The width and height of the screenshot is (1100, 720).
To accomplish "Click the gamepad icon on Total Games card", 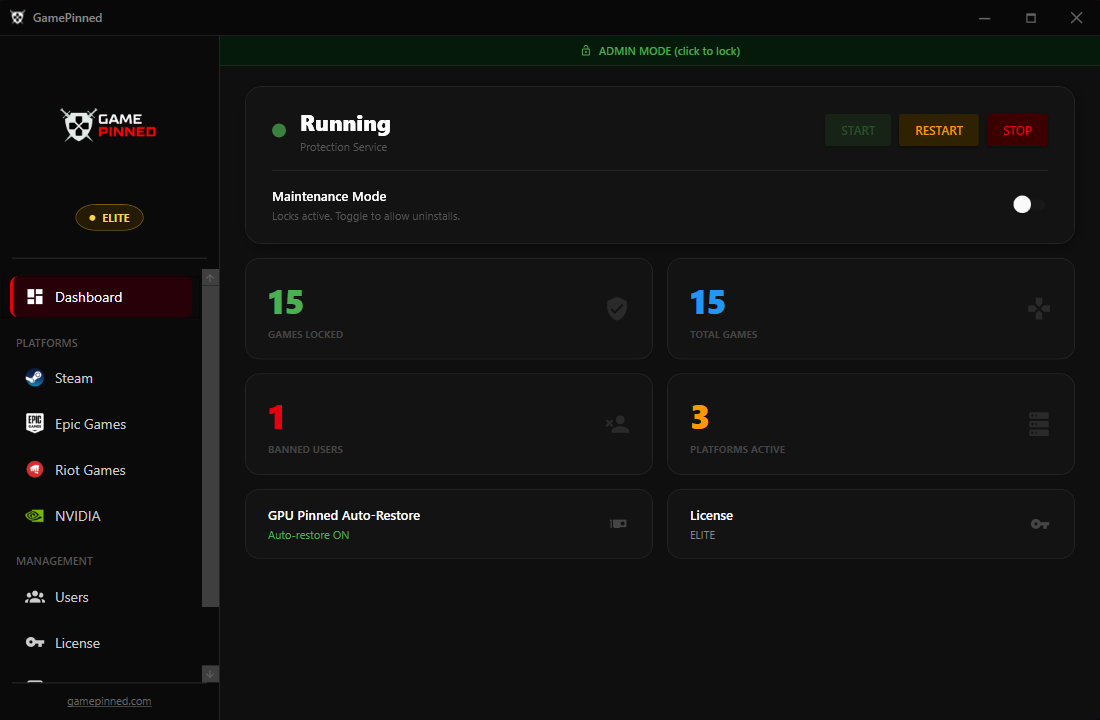I will (1039, 309).
